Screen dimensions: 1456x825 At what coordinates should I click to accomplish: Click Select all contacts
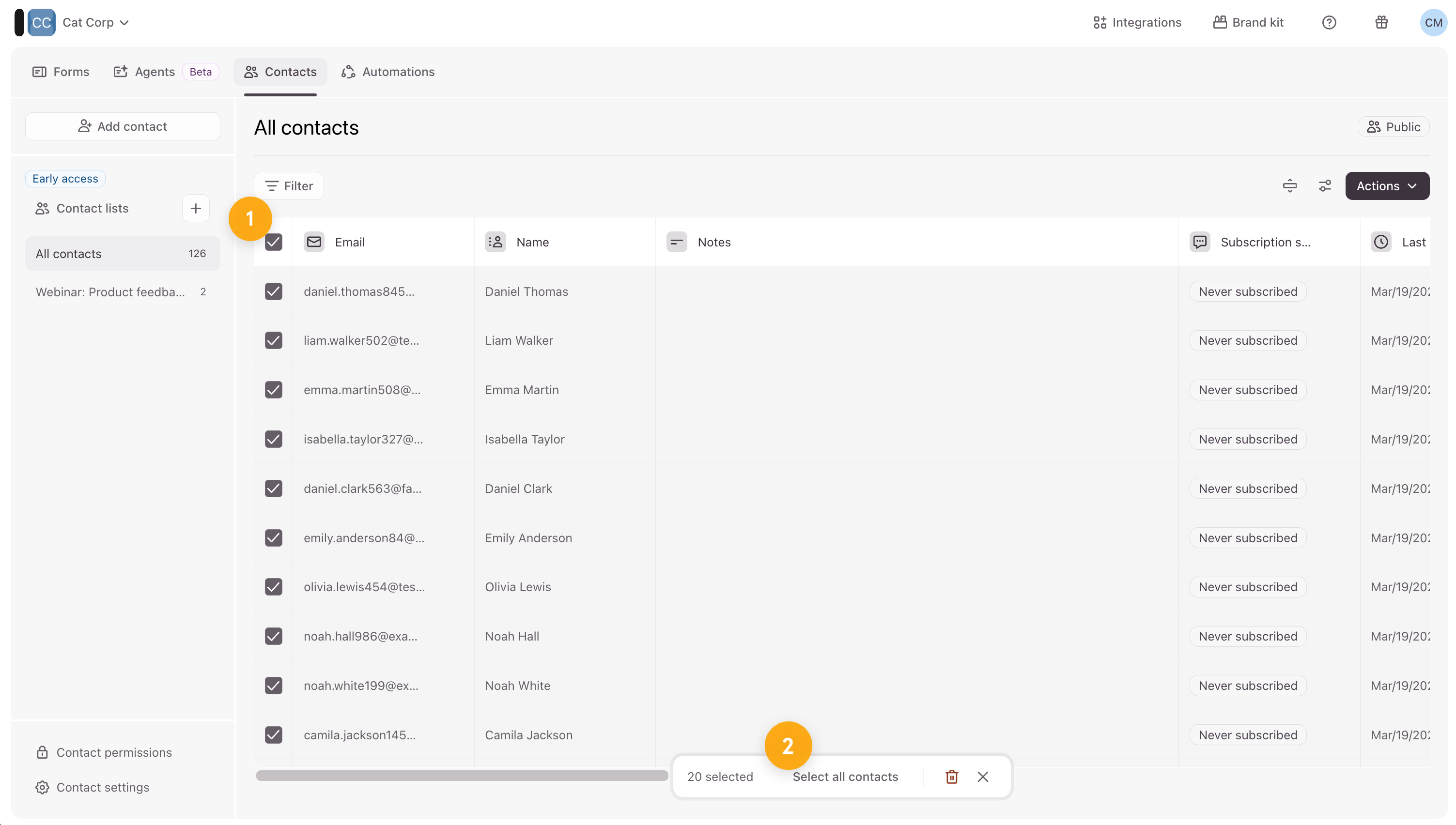point(845,777)
